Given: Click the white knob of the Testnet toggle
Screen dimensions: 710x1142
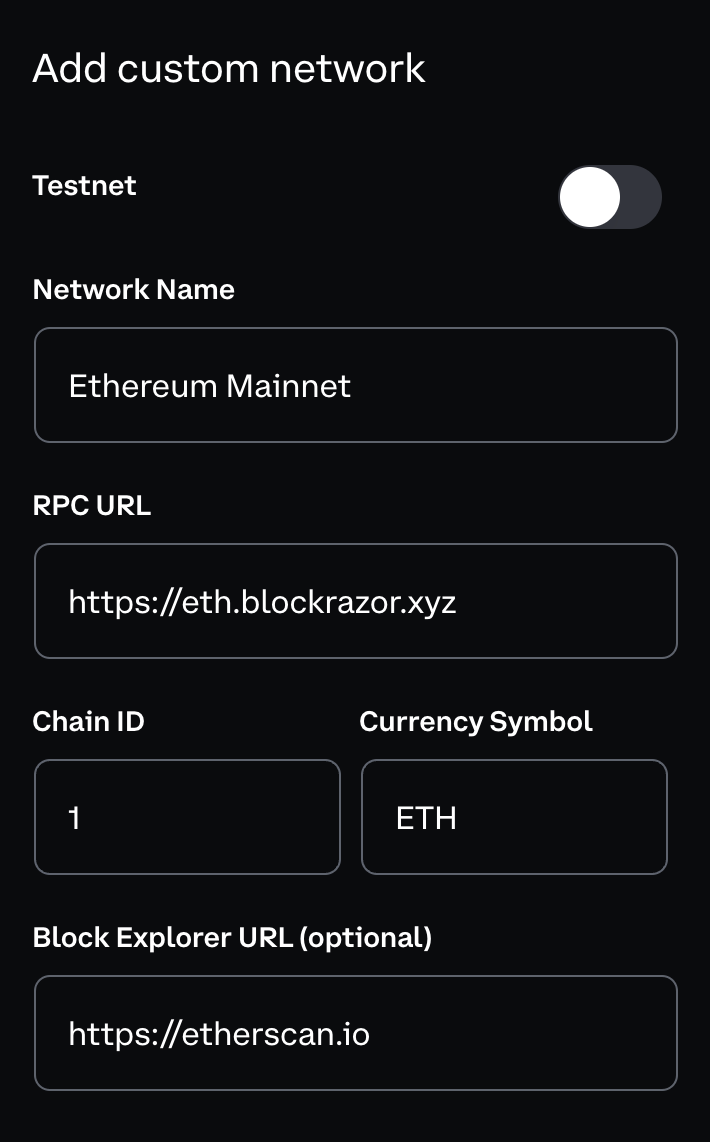Looking at the screenshot, I should point(590,197).
